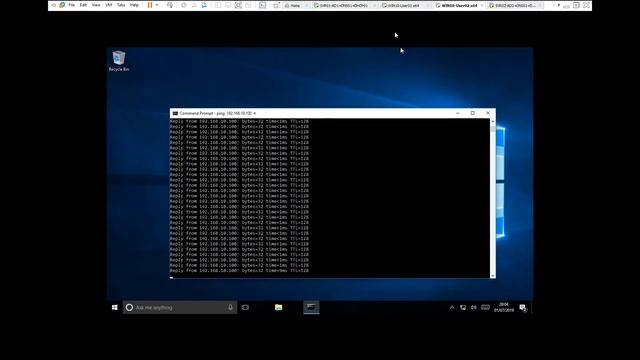The width and height of the screenshot is (640, 360).
Task: Open the volume control tray icon
Action: click(473, 307)
